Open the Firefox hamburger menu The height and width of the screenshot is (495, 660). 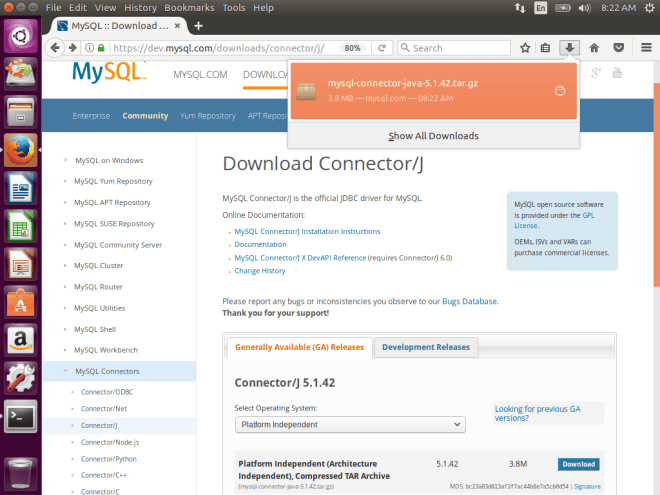click(646, 47)
